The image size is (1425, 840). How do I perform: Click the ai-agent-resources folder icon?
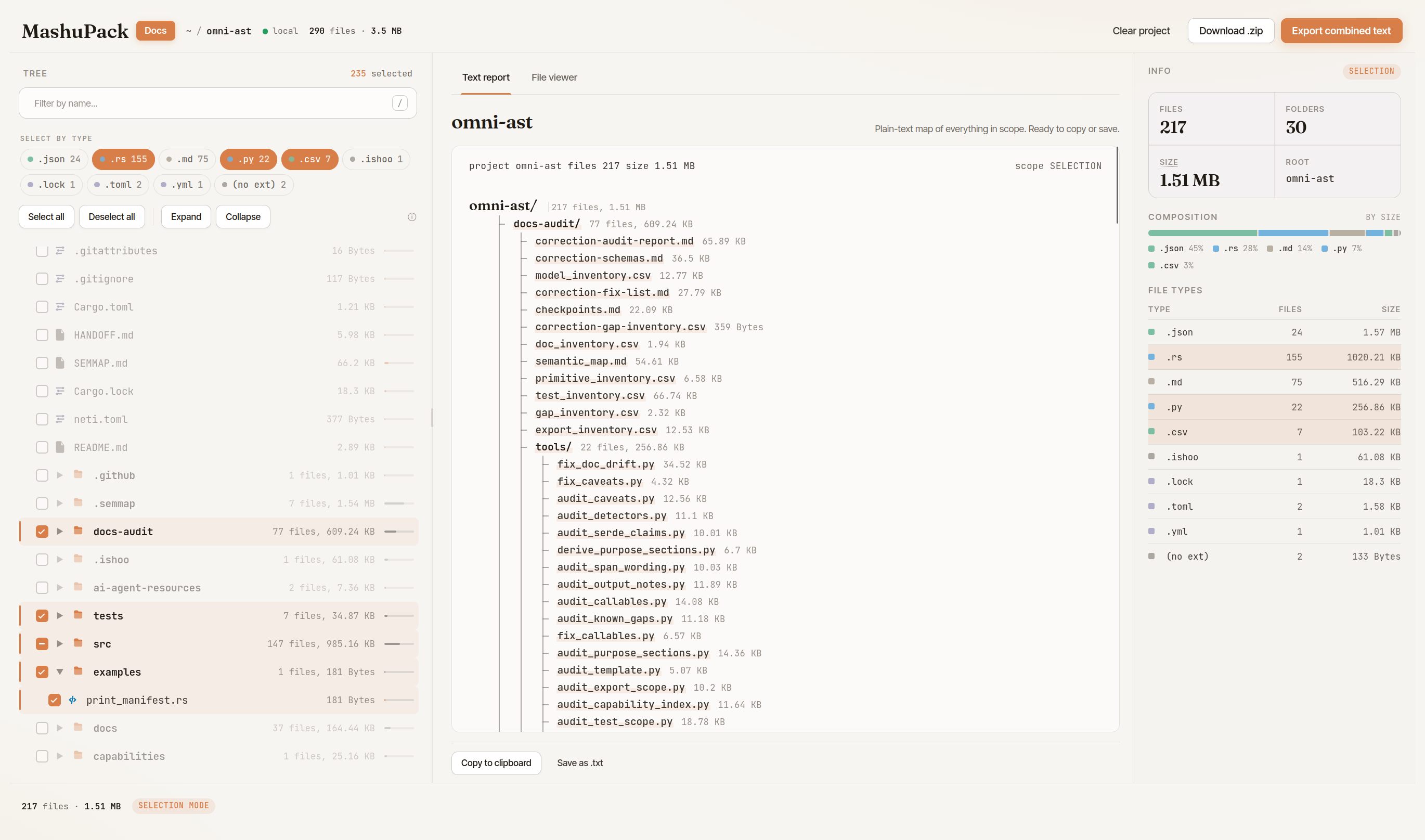point(78,587)
